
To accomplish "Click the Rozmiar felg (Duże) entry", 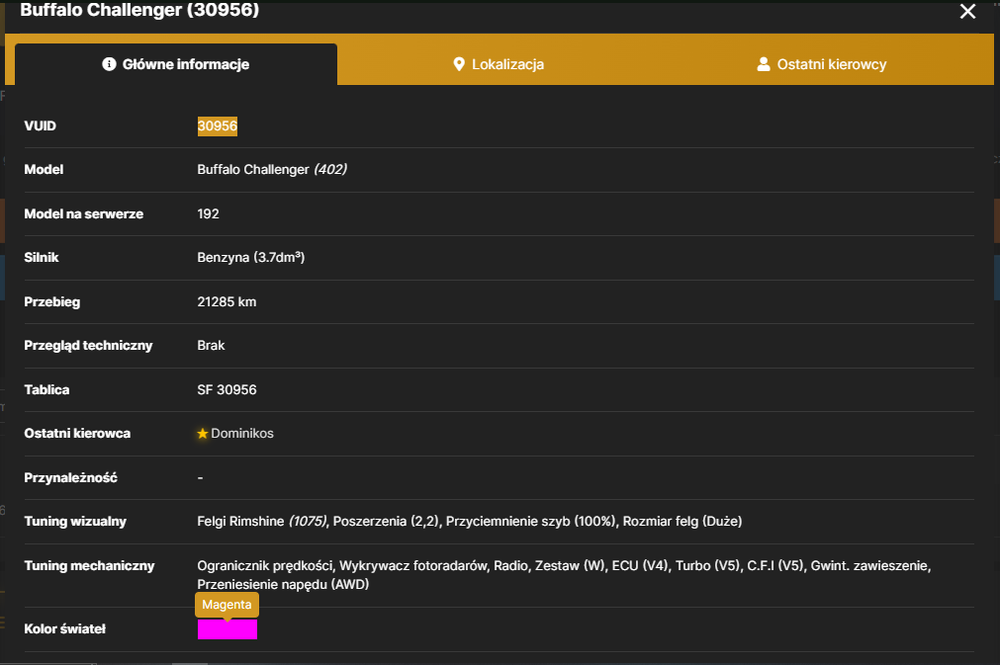I will tap(682, 522).
